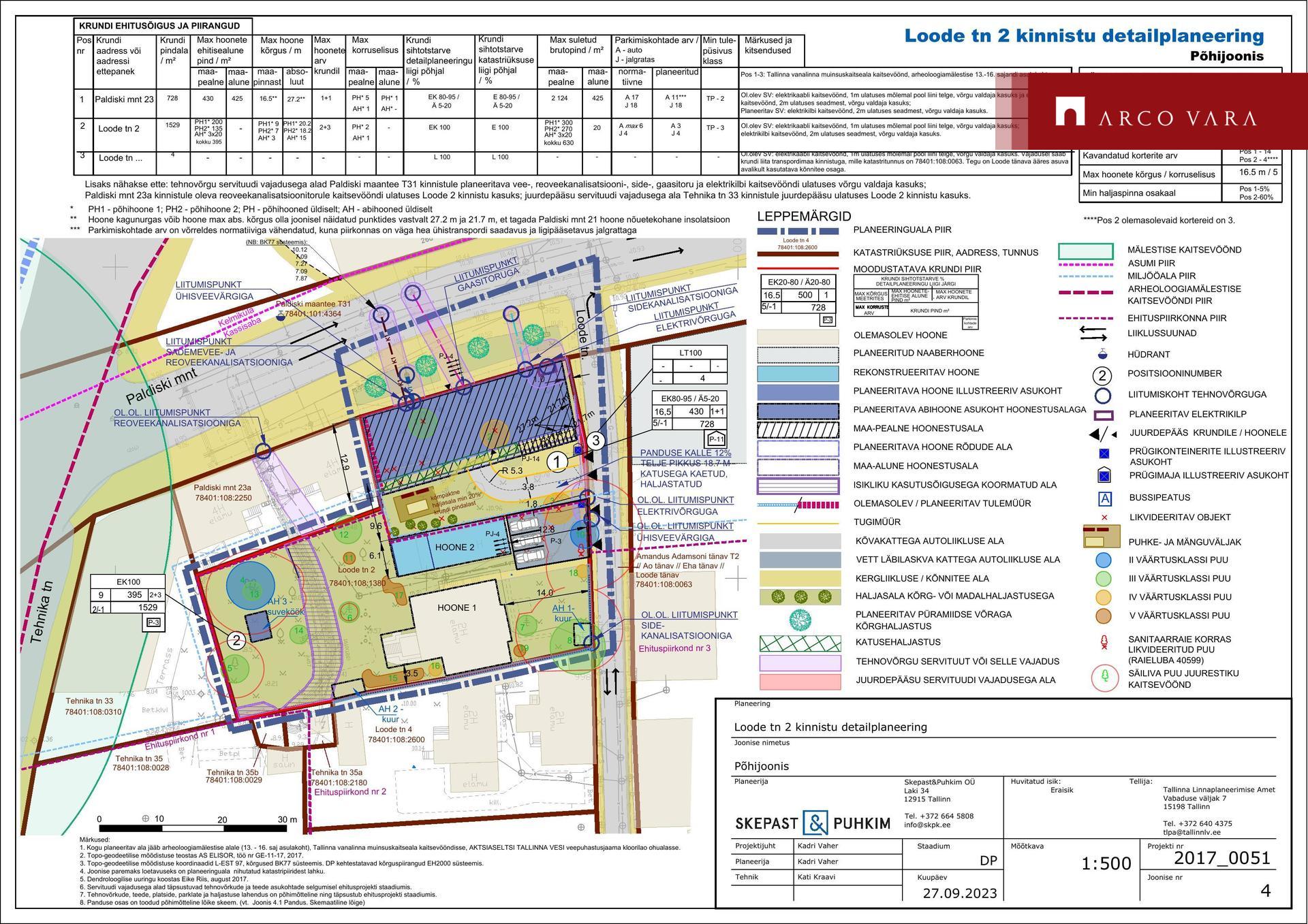Click the Haljasala kõrg- või madalhaljastusega swatch

tap(800, 596)
